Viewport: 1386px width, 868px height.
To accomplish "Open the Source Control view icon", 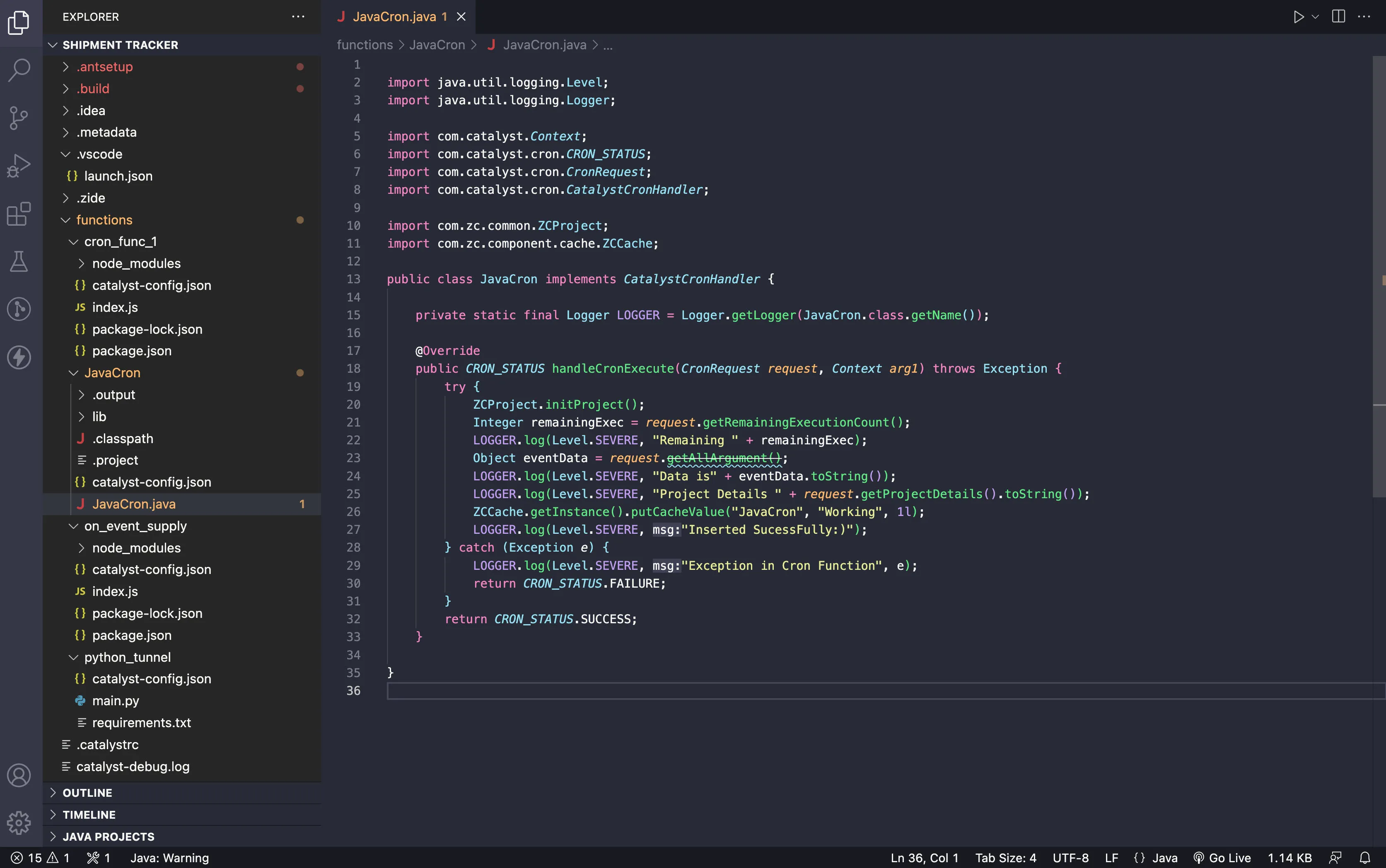I will 19,118.
